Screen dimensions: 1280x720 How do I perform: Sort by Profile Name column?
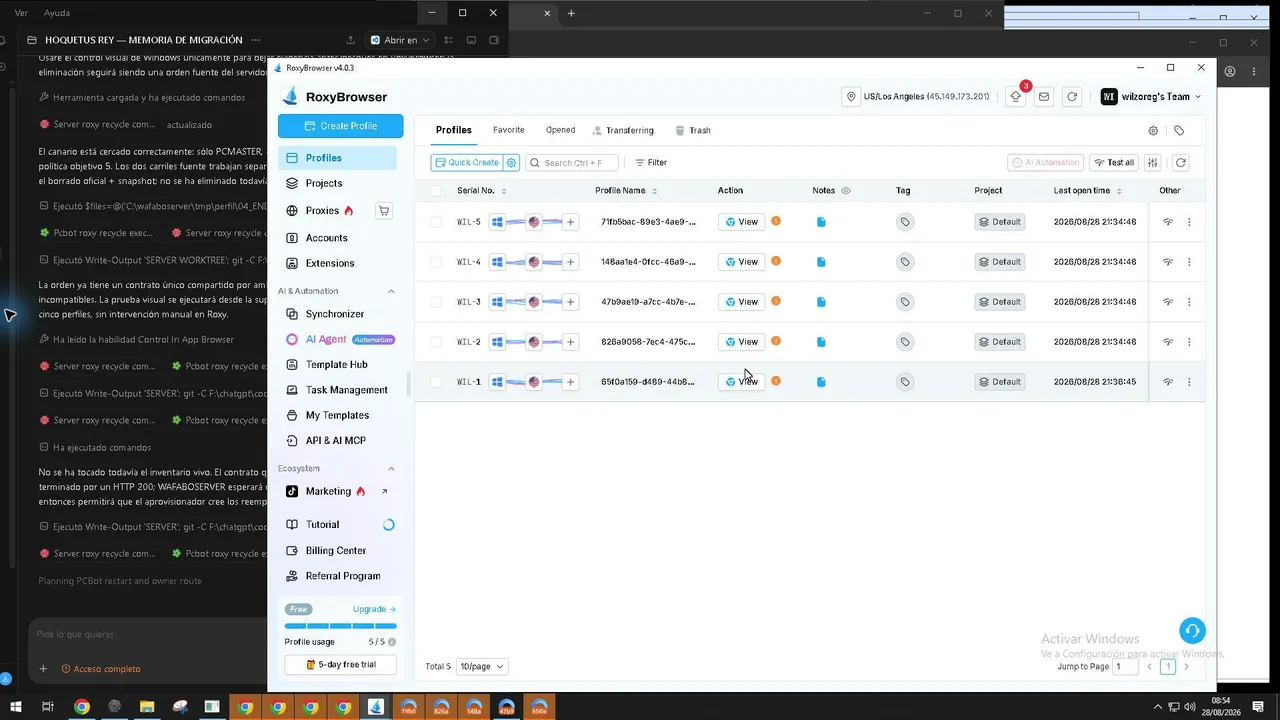click(x=654, y=191)
